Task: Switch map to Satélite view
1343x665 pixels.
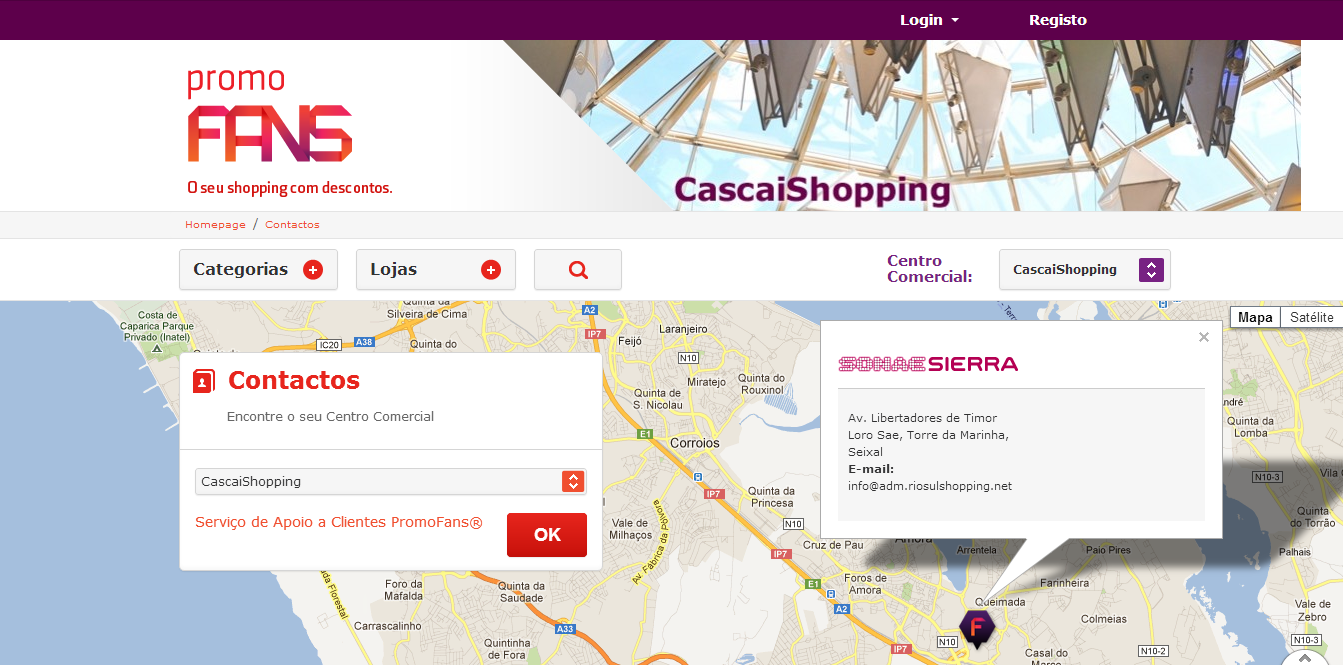Action: pos(1311,317)
